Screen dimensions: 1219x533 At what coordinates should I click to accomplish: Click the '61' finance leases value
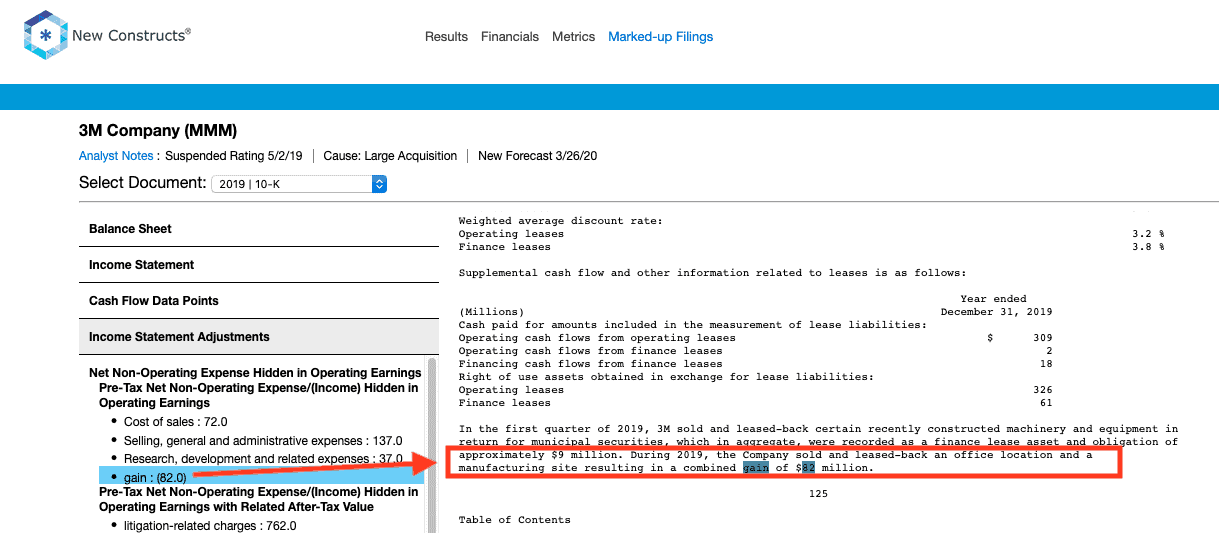[x=1046, y=403]
